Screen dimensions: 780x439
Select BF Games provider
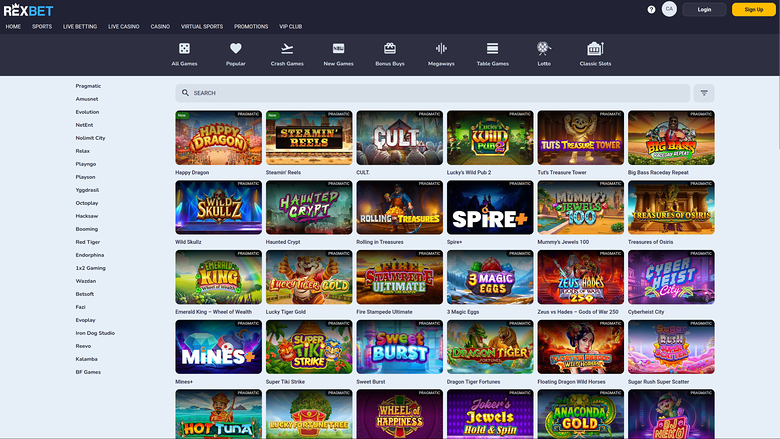88,372
